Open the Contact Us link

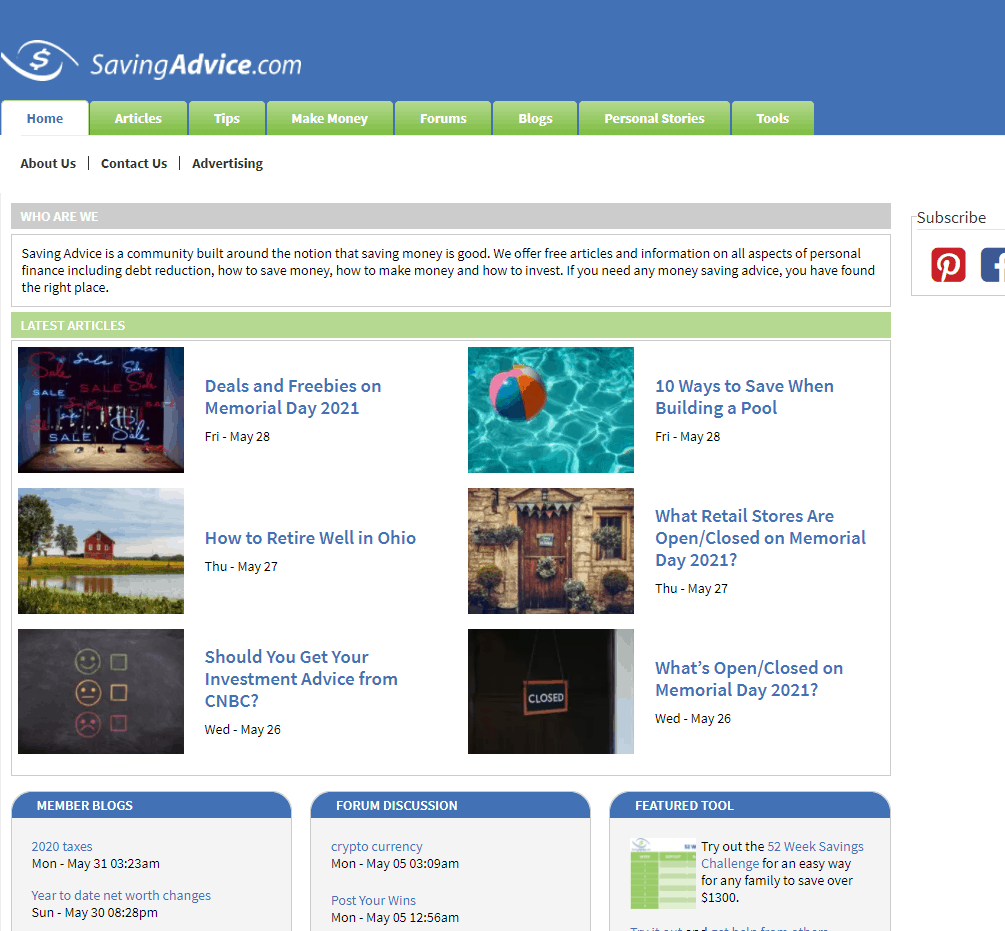pyautogui.click(x=134, y=163)
